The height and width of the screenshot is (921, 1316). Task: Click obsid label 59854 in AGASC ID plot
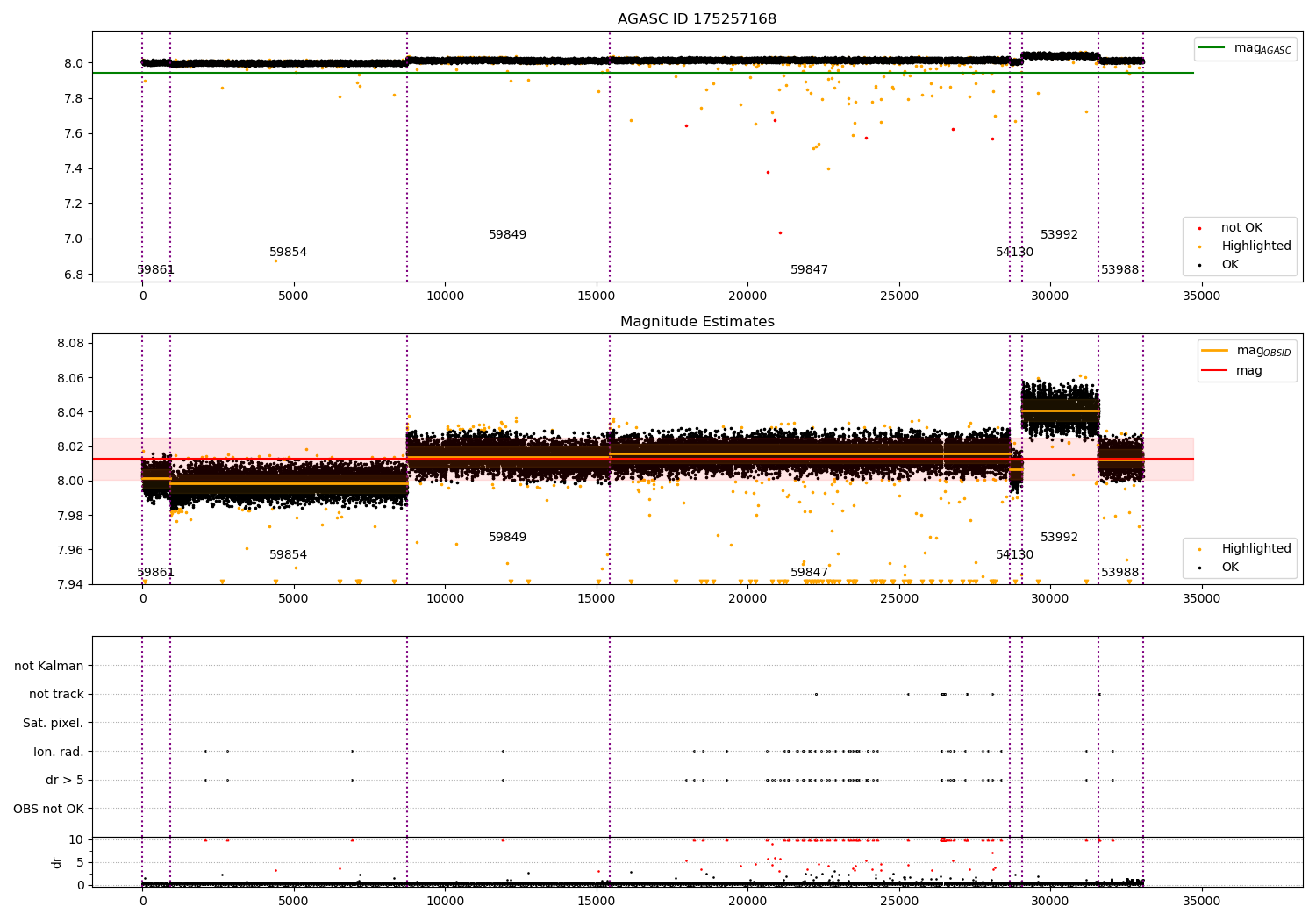[289, 253]
